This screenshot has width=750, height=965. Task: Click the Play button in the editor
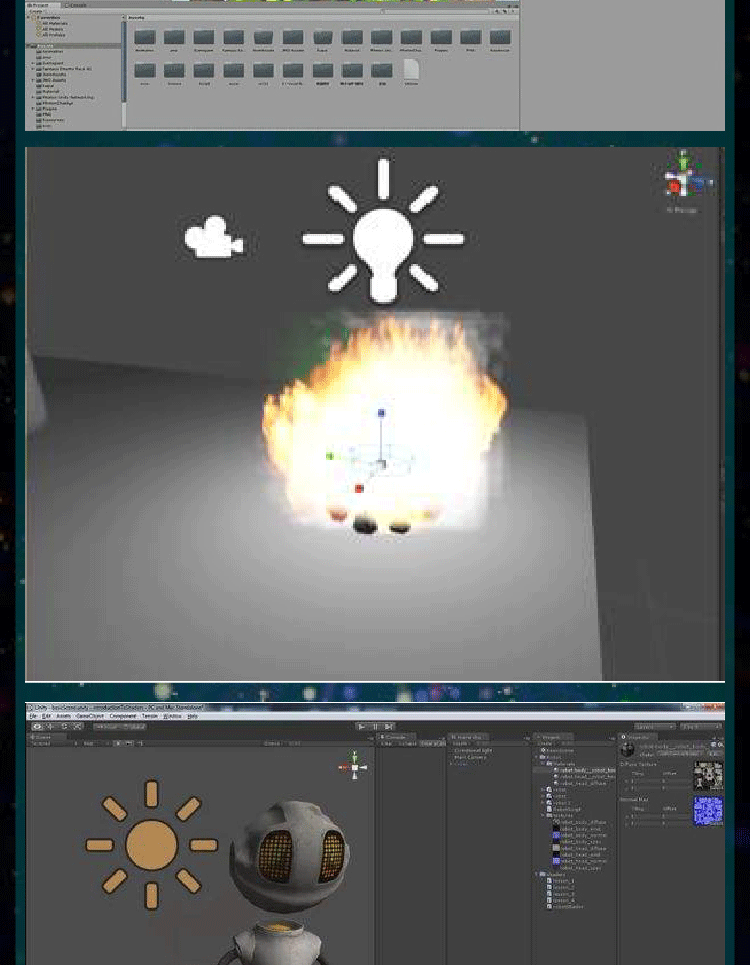(x=361, y=727)
